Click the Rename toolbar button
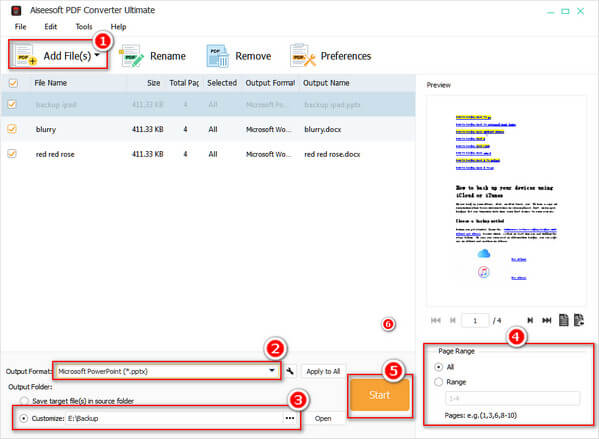 coord(152,56)
